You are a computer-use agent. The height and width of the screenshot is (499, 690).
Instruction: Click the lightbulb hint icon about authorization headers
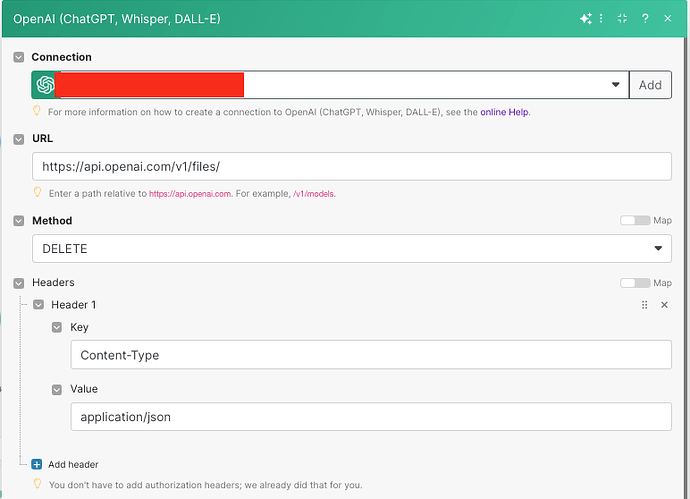[37, 484]
